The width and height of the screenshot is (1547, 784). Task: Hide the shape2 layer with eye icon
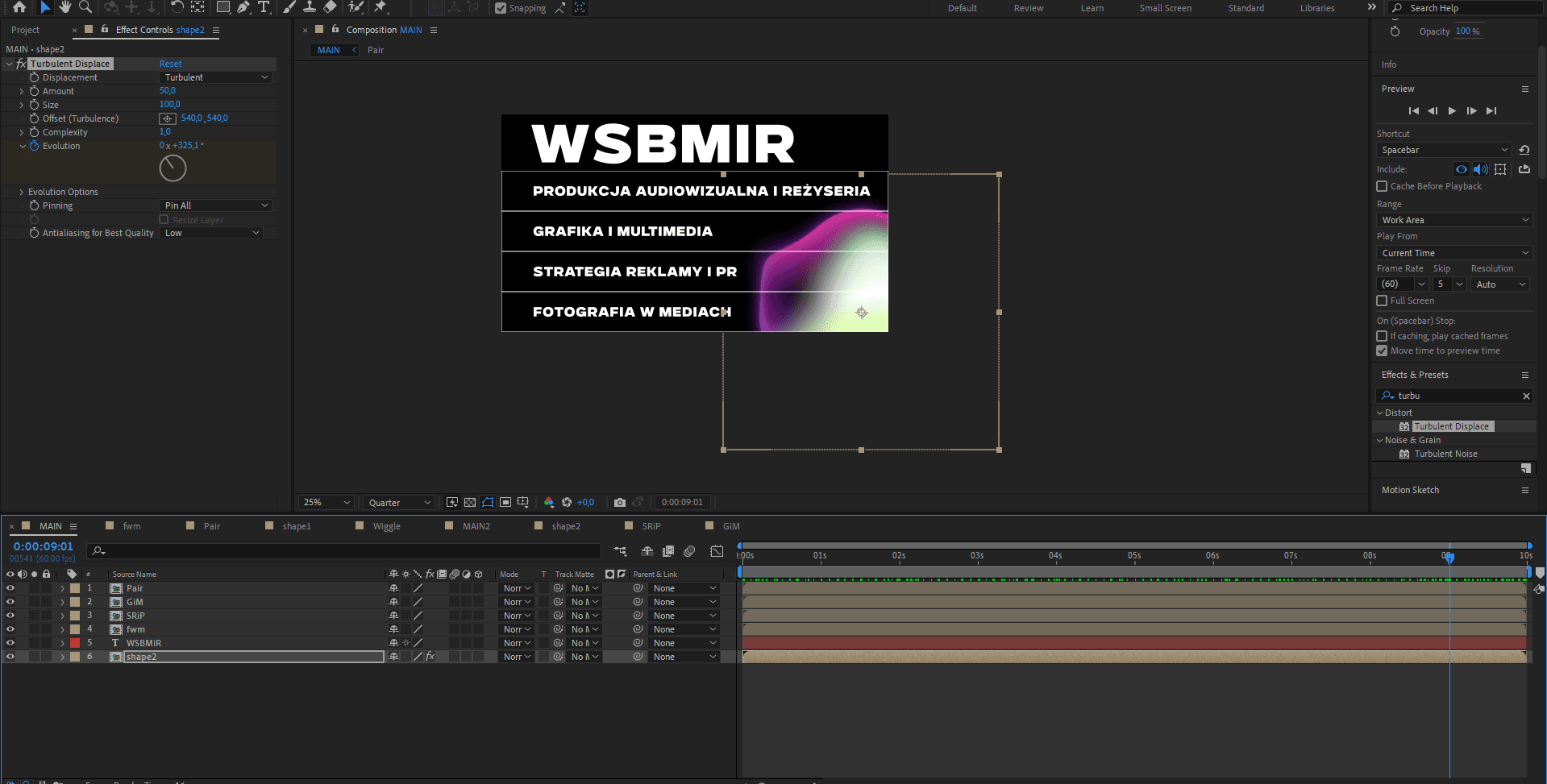coord(10,657)
